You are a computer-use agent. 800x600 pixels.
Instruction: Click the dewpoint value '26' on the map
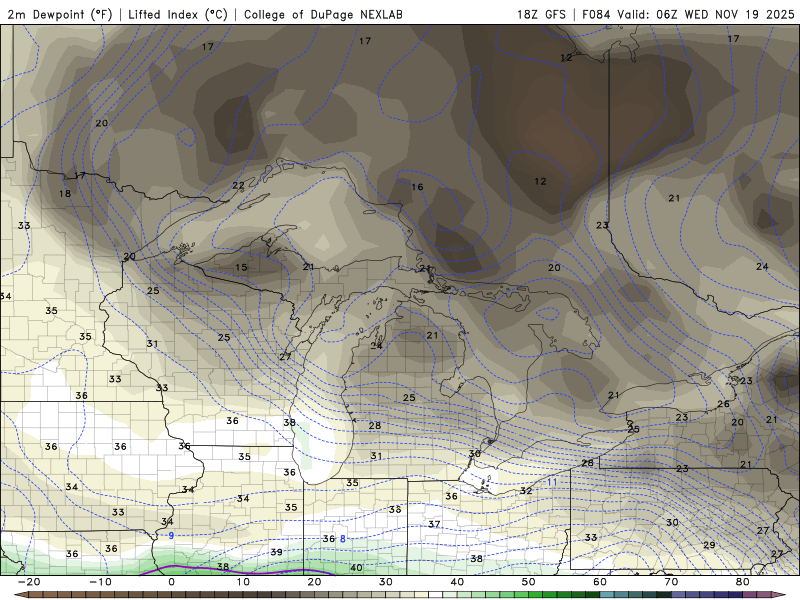723,404
